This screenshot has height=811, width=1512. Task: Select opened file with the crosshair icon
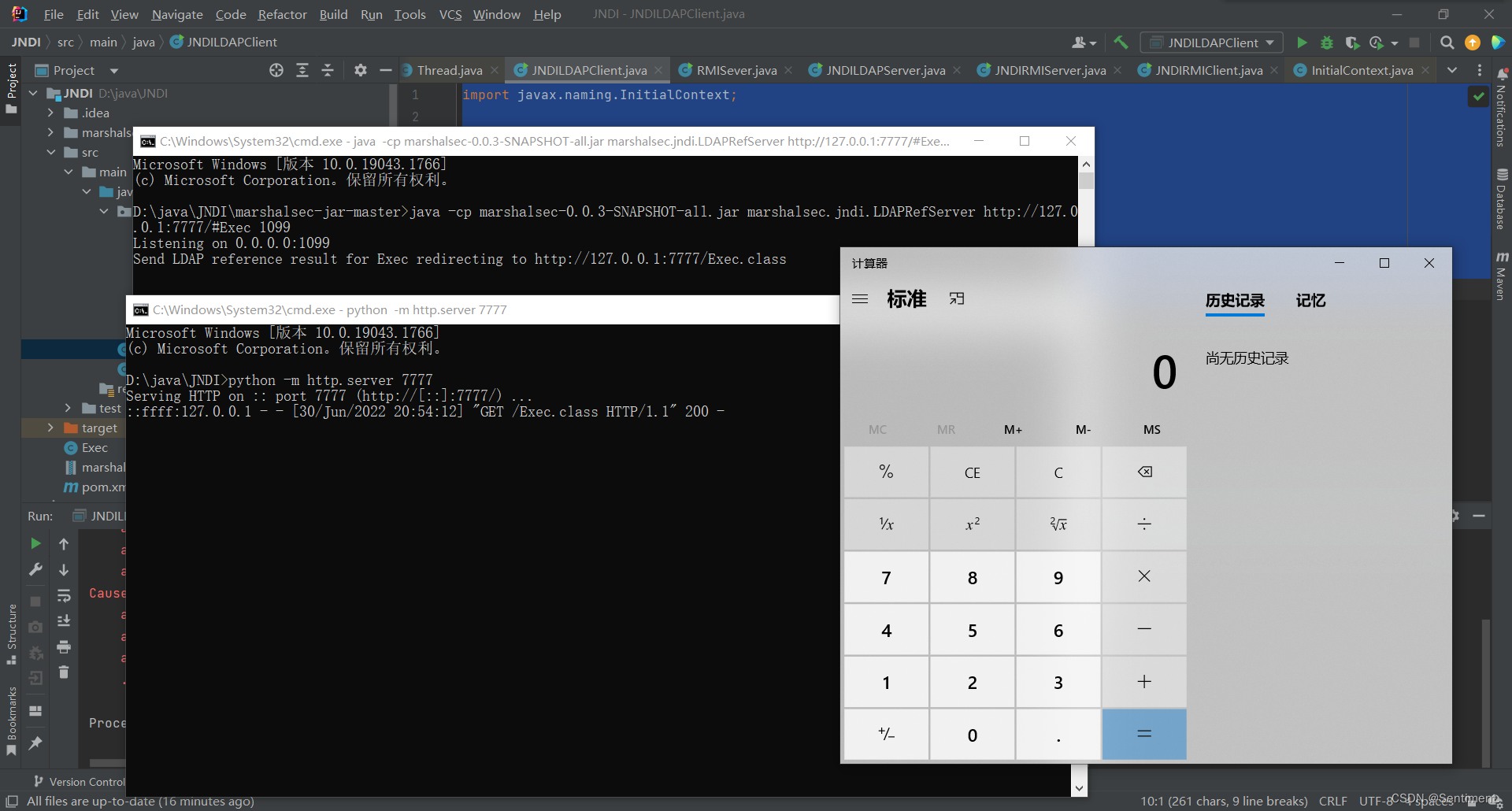pos(276,70)
